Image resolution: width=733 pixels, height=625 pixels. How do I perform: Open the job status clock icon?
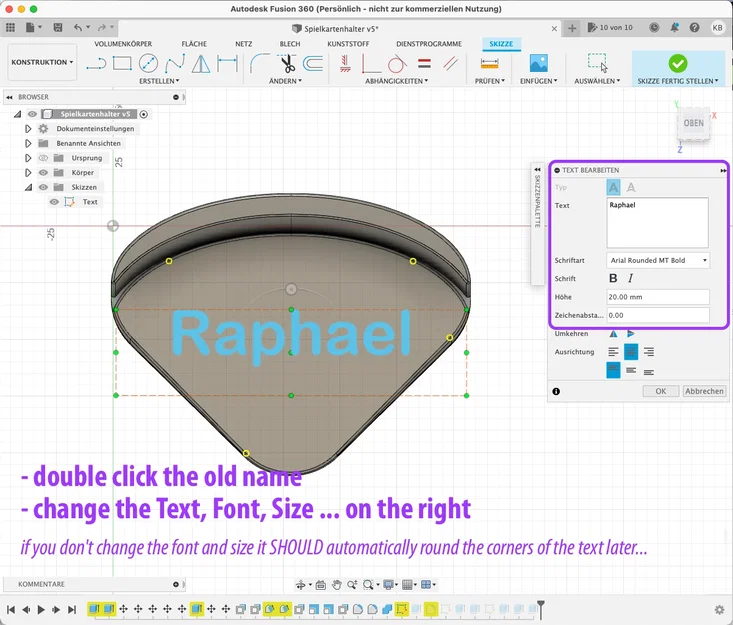click(x=654, y=28)
